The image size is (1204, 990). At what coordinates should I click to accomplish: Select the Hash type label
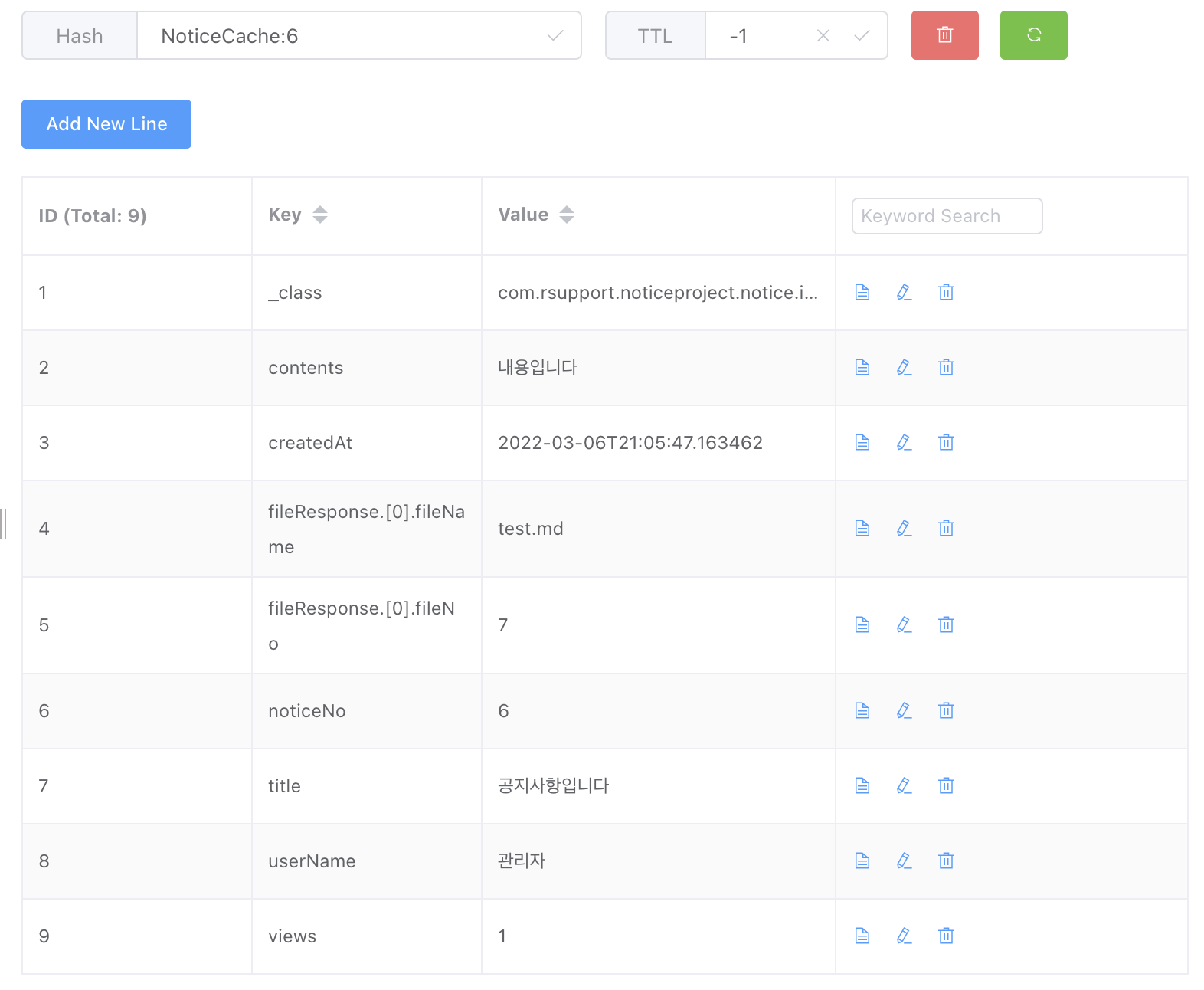pos(80,36)
